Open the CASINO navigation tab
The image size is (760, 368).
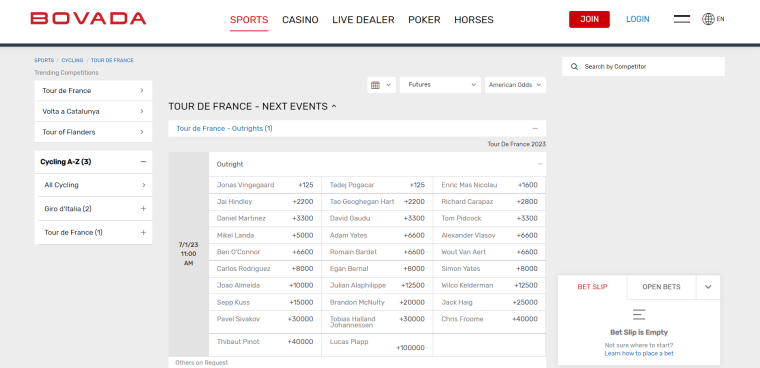[300, 20]
